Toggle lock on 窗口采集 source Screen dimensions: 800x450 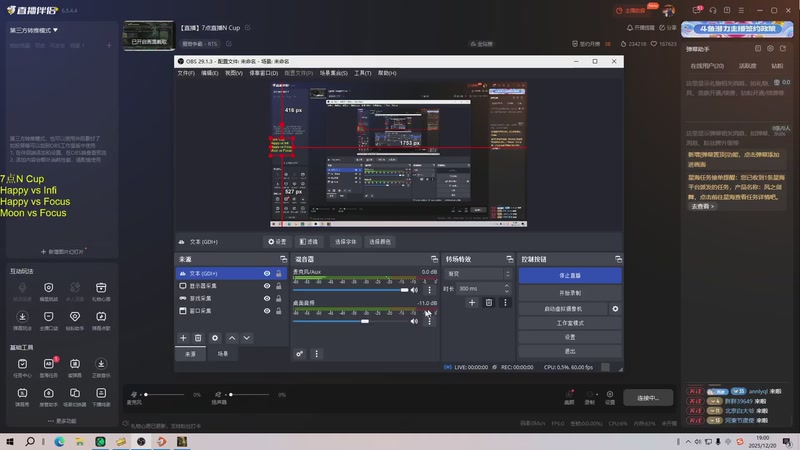(279, 311)
